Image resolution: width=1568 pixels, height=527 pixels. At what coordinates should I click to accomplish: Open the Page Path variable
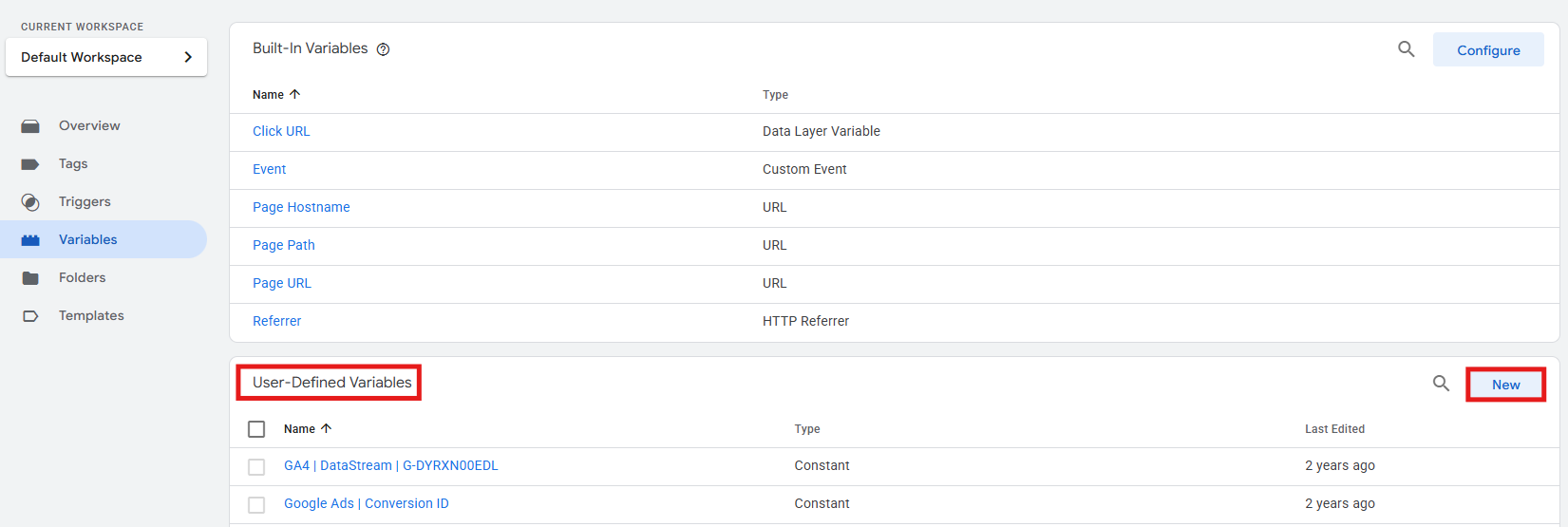[284, 245]
